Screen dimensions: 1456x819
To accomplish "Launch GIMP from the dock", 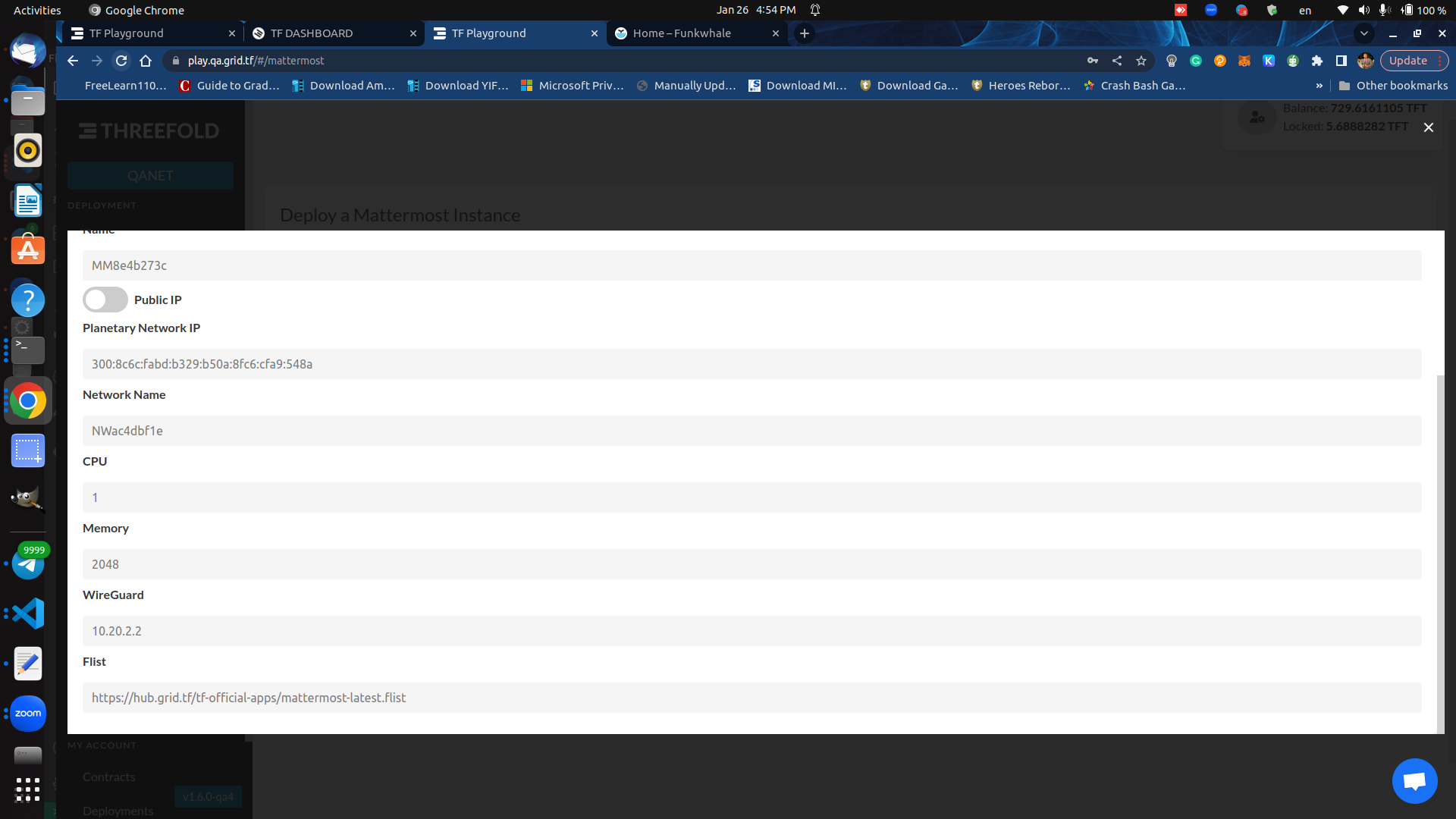I will pyautogui.click(x=27, y=499).
